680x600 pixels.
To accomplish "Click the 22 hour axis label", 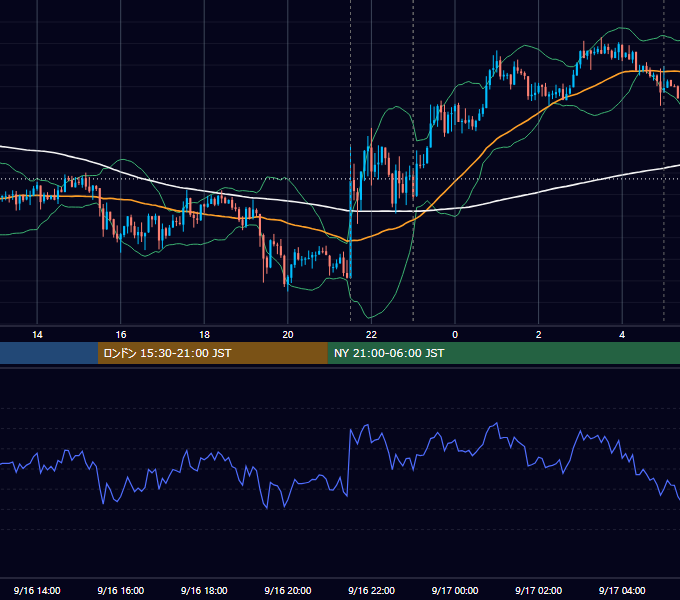I will [x=371, y=335].
